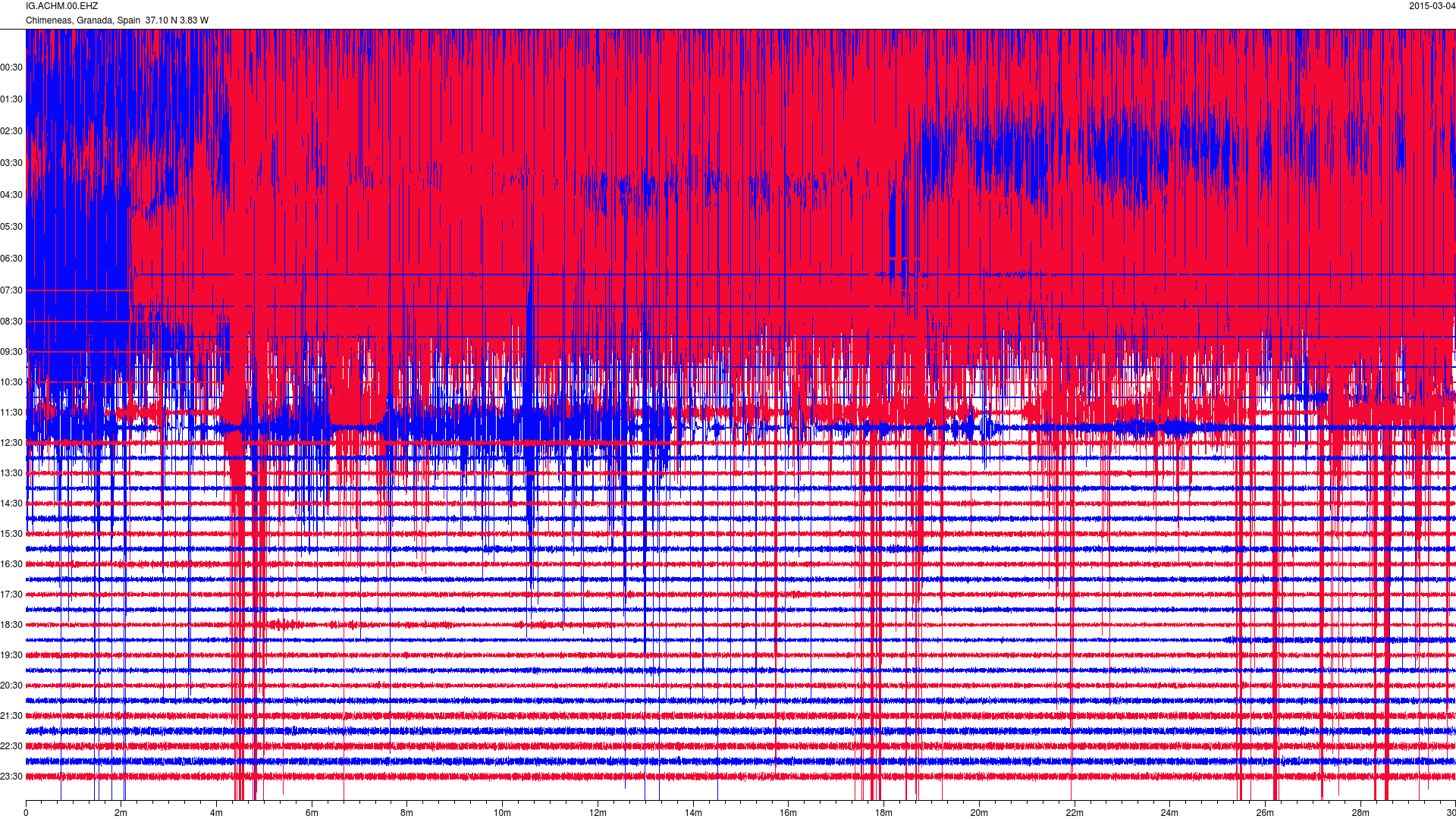Click the 17:30 time label
The width and height of the screenshot is (1456, 819).
pos(11,595)
